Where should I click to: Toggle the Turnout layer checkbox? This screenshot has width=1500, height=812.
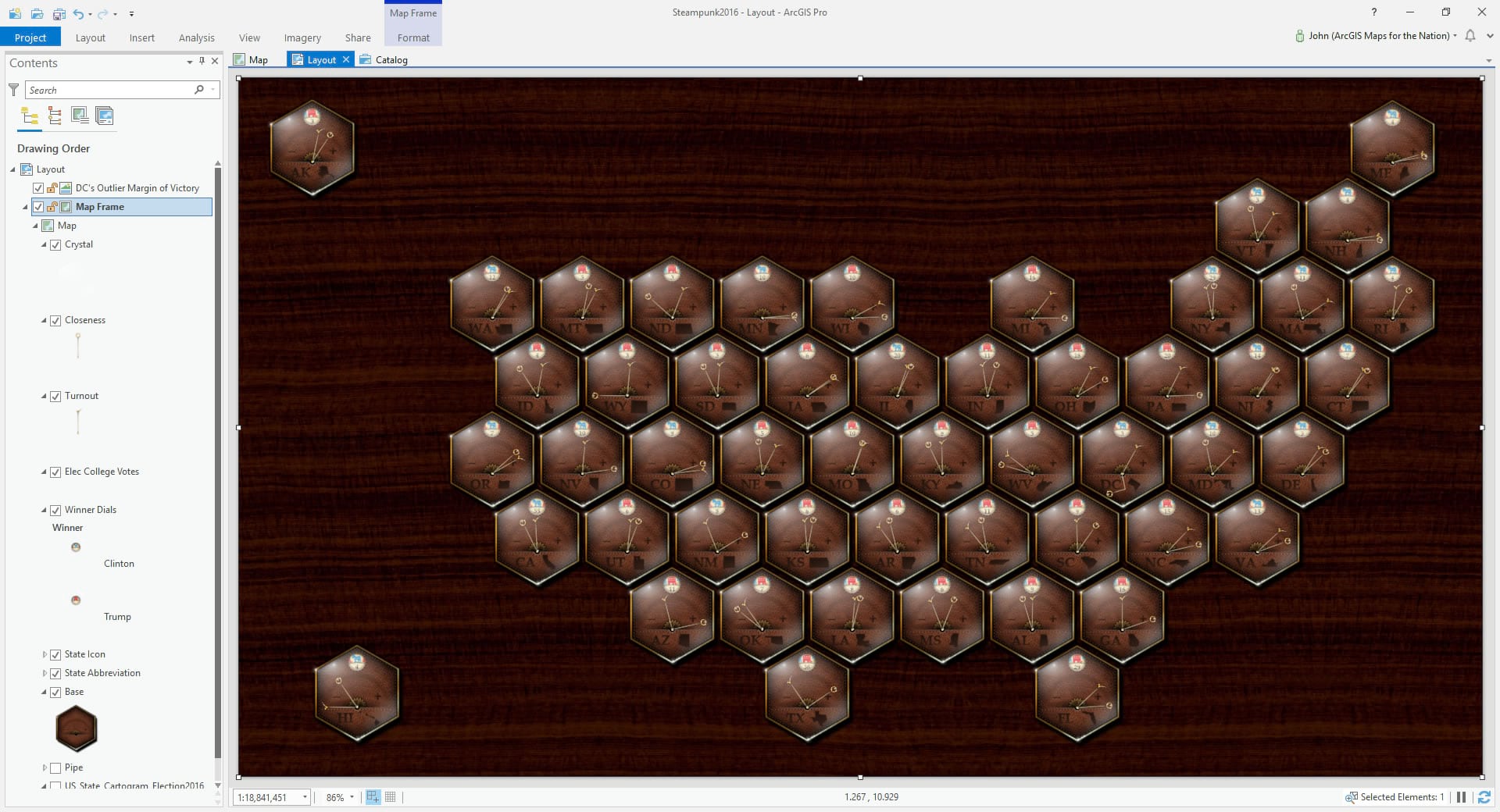pos(55,396)
